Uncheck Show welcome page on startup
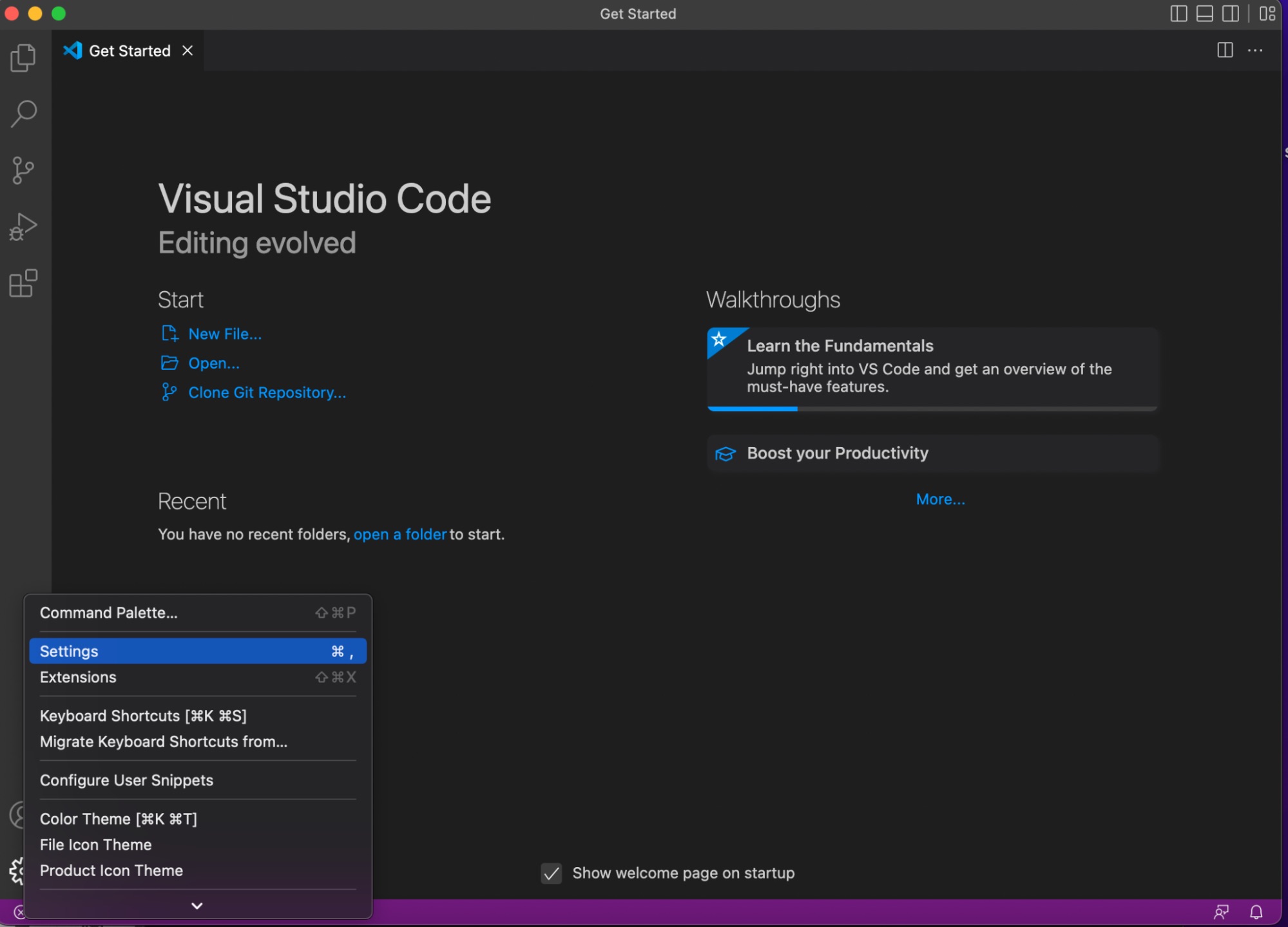This screenshot has width=1288, height=927. tap(551, 874)
